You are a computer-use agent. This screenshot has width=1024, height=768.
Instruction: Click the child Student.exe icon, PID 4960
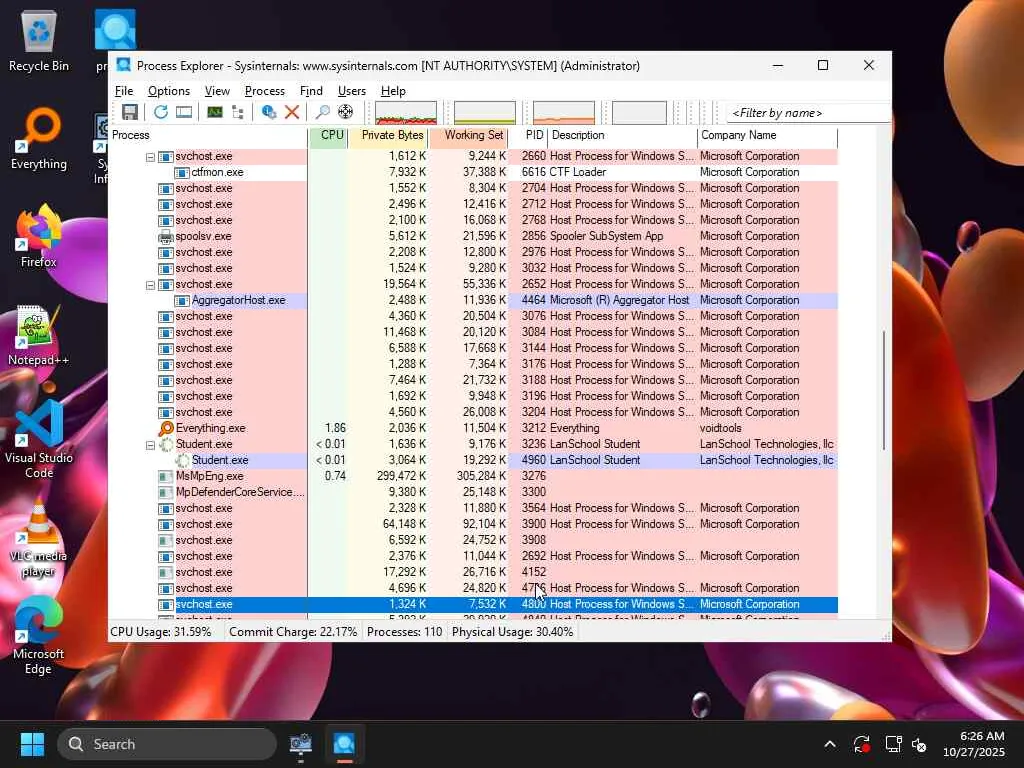point(182,460)
